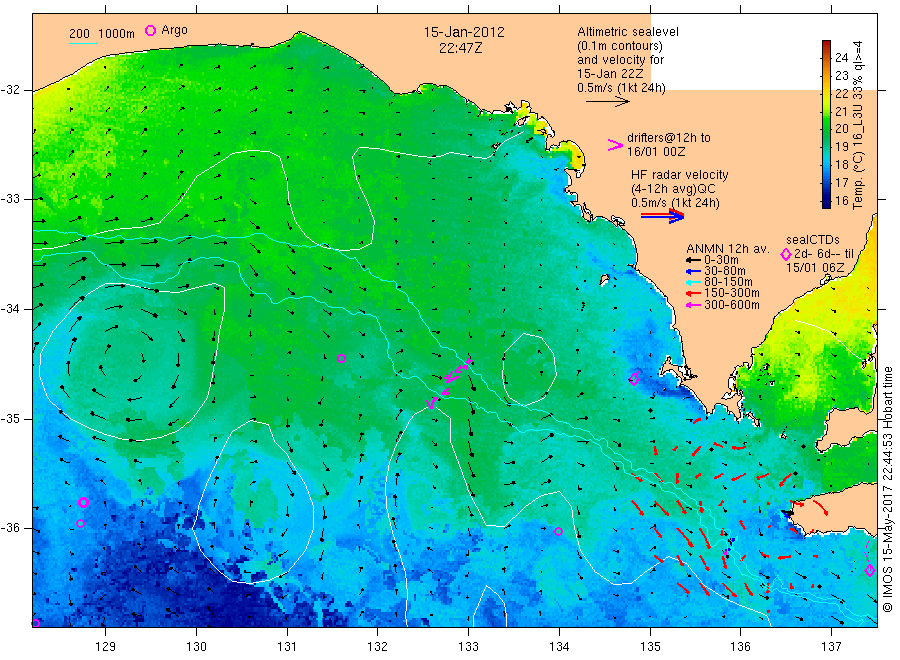The image size is (900, 660).
Task: Click the 'HF radar velocity' legend text
Action: coord(680,174)
